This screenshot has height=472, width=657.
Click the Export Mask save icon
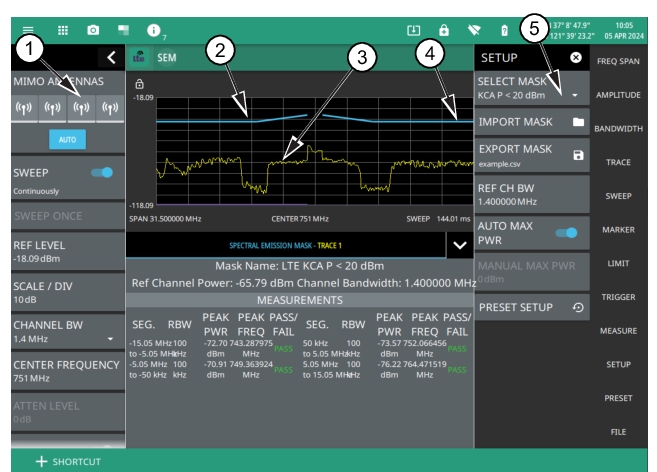pyautogui.click(x=577, y=156)
